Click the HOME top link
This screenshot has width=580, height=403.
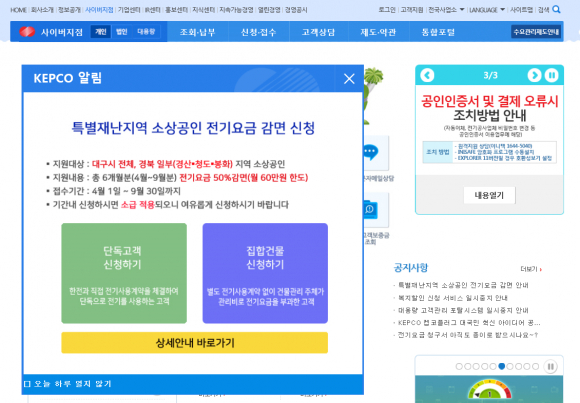pyautogui.click(x=18, y=10)
